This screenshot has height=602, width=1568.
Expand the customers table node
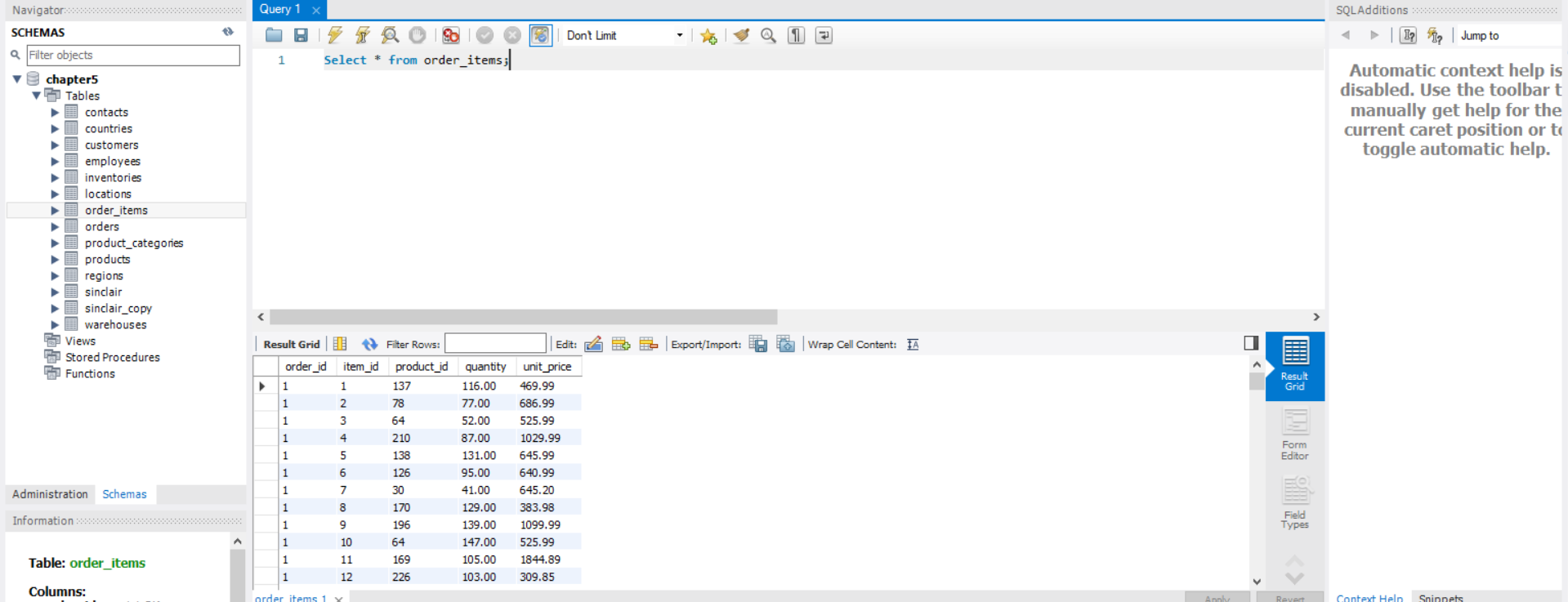(x=55, y=145)
